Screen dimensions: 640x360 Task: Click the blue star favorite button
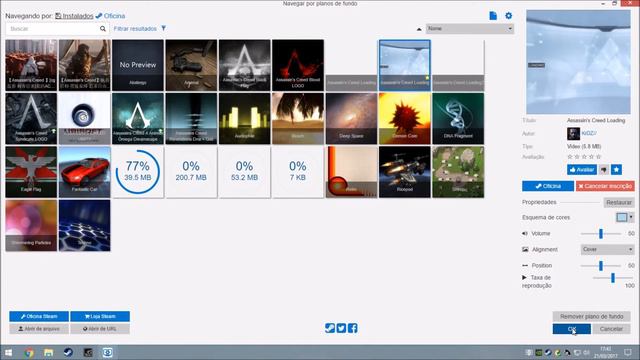click(x=616, y=169)
